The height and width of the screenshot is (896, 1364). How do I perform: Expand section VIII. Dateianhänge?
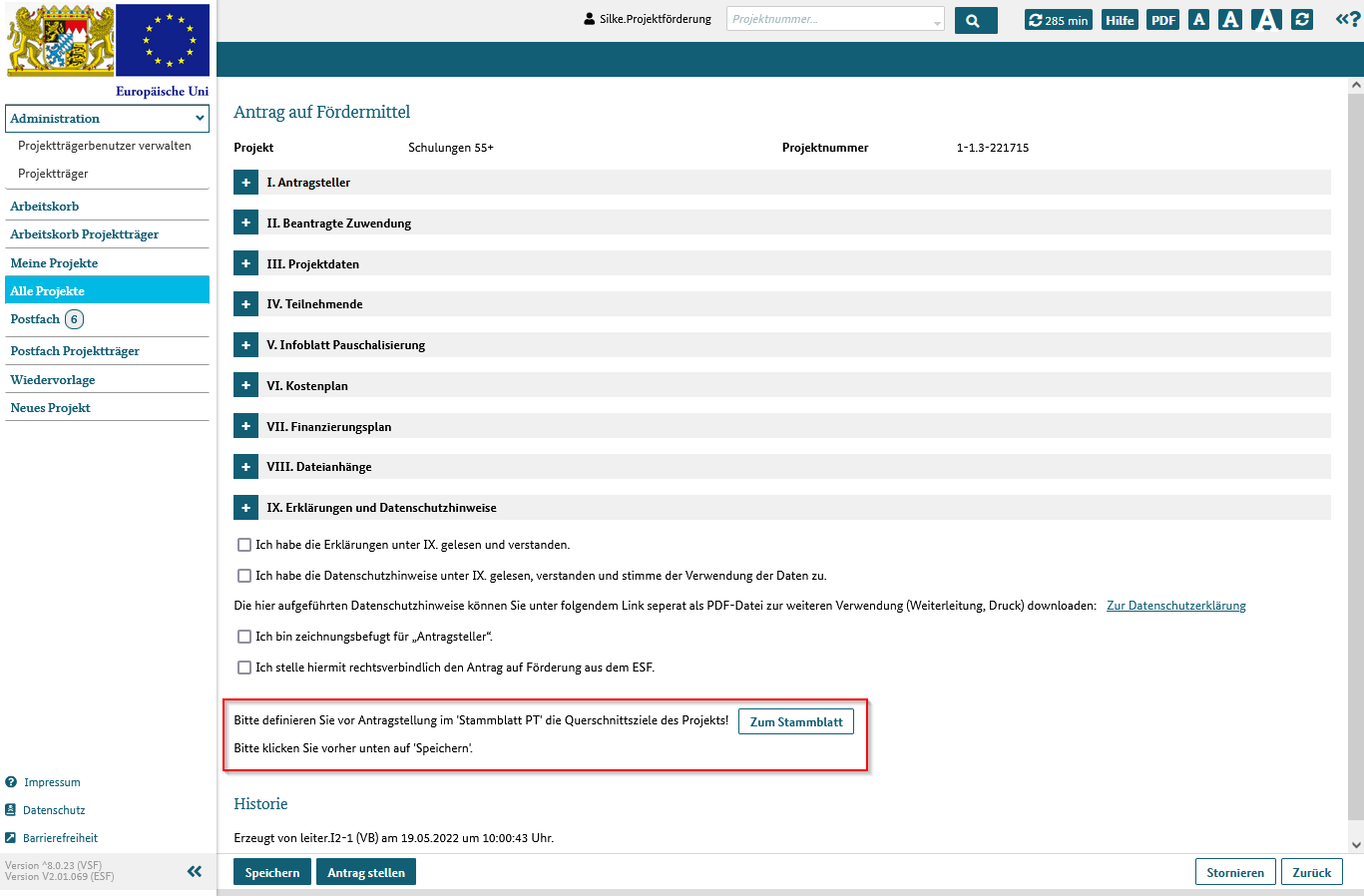[x=245, y=467]
